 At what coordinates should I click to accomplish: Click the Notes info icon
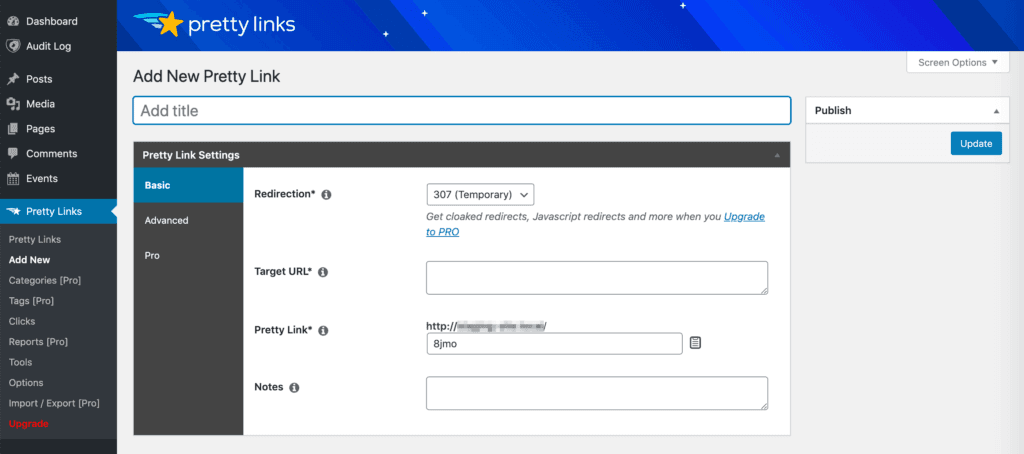(x=294, y=388)
